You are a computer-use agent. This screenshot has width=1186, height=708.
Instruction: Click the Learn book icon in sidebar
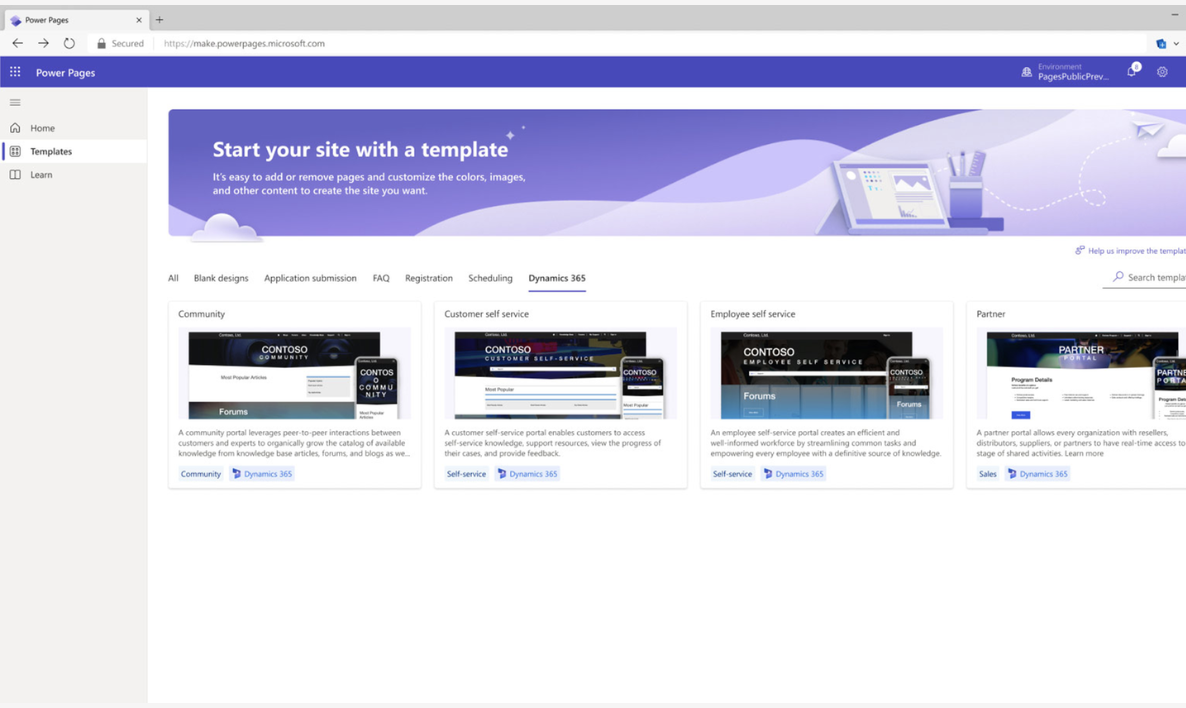(15, 175)
